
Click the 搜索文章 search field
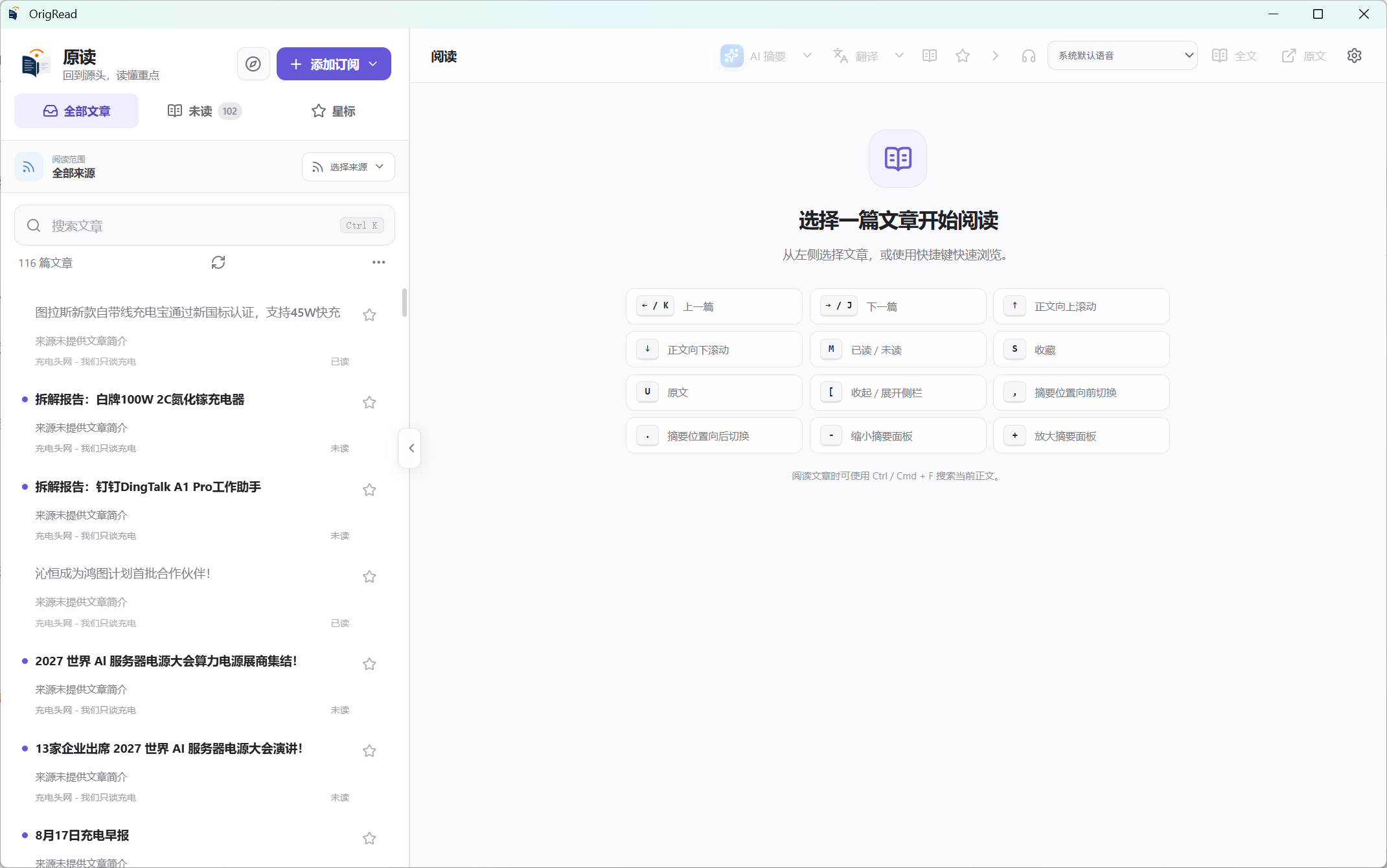point(205,225)
